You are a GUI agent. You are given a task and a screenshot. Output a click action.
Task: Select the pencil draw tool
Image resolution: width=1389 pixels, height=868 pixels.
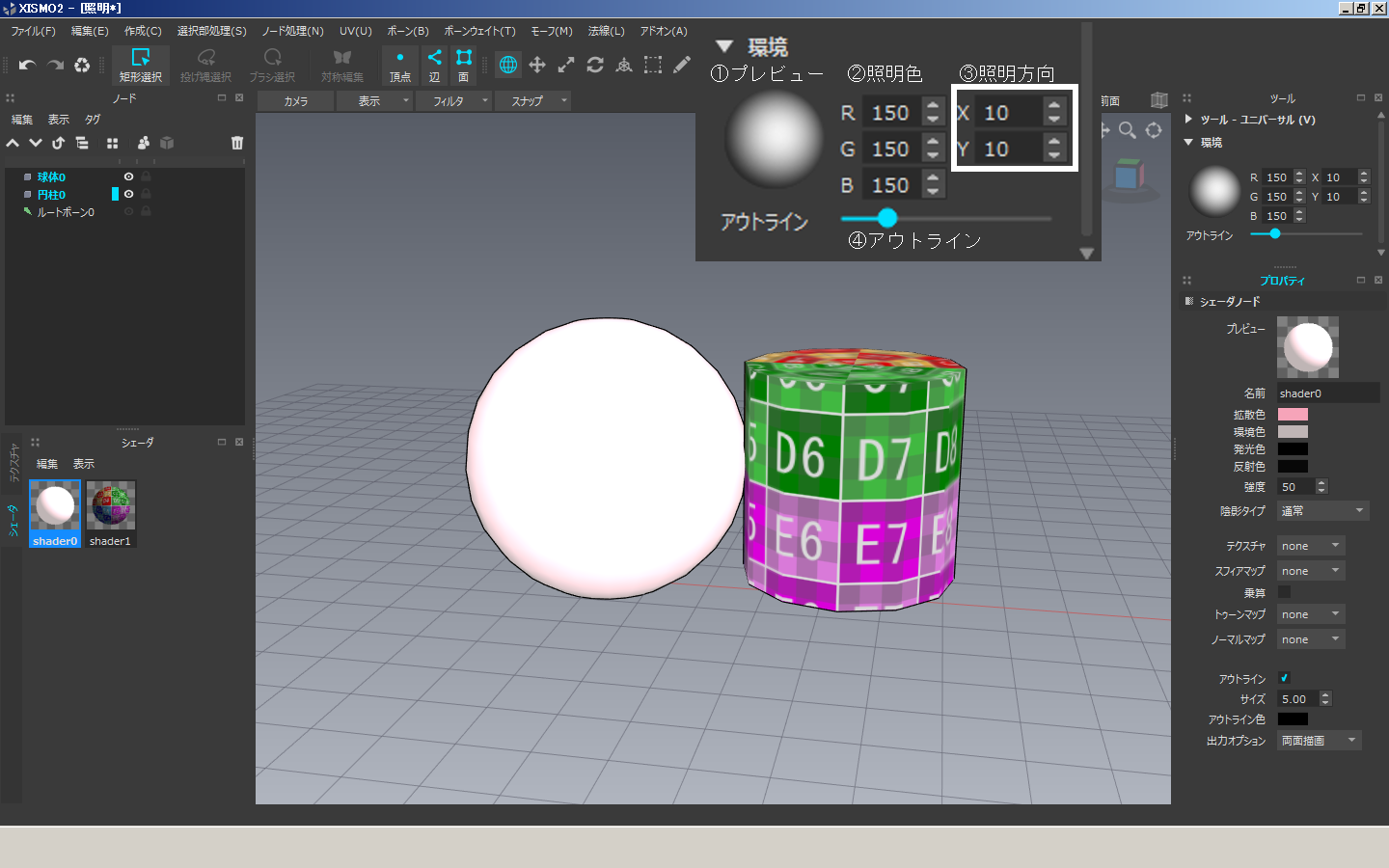coord(682,65)
